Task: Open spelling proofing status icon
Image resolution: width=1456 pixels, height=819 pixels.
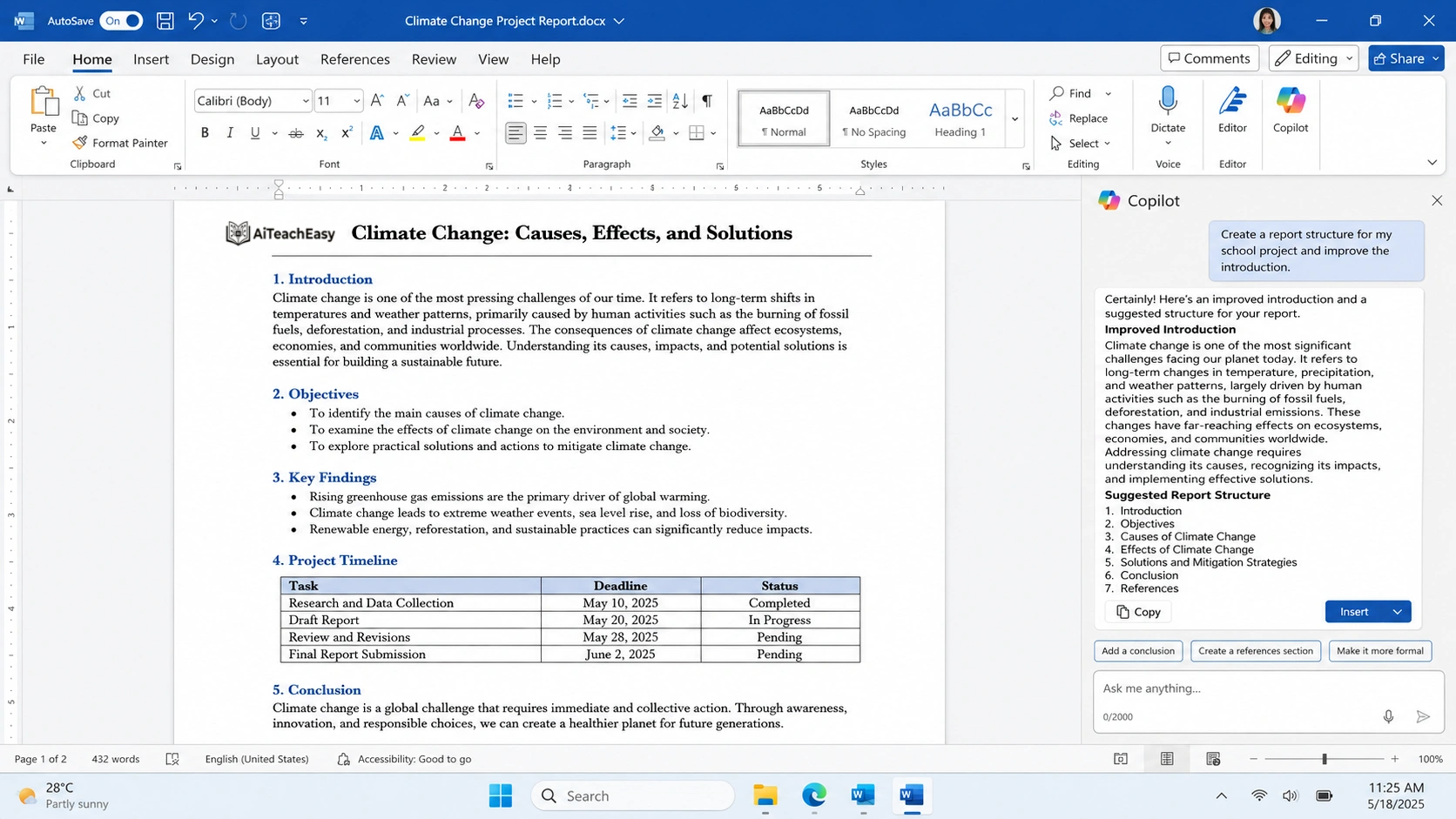Action: pos(172,759)
